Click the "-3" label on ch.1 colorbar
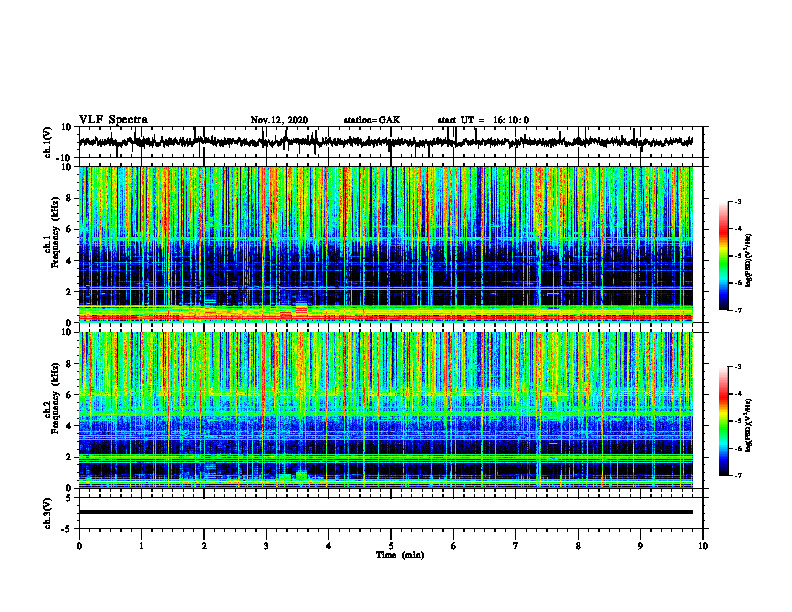 click(x=737, y=202)
